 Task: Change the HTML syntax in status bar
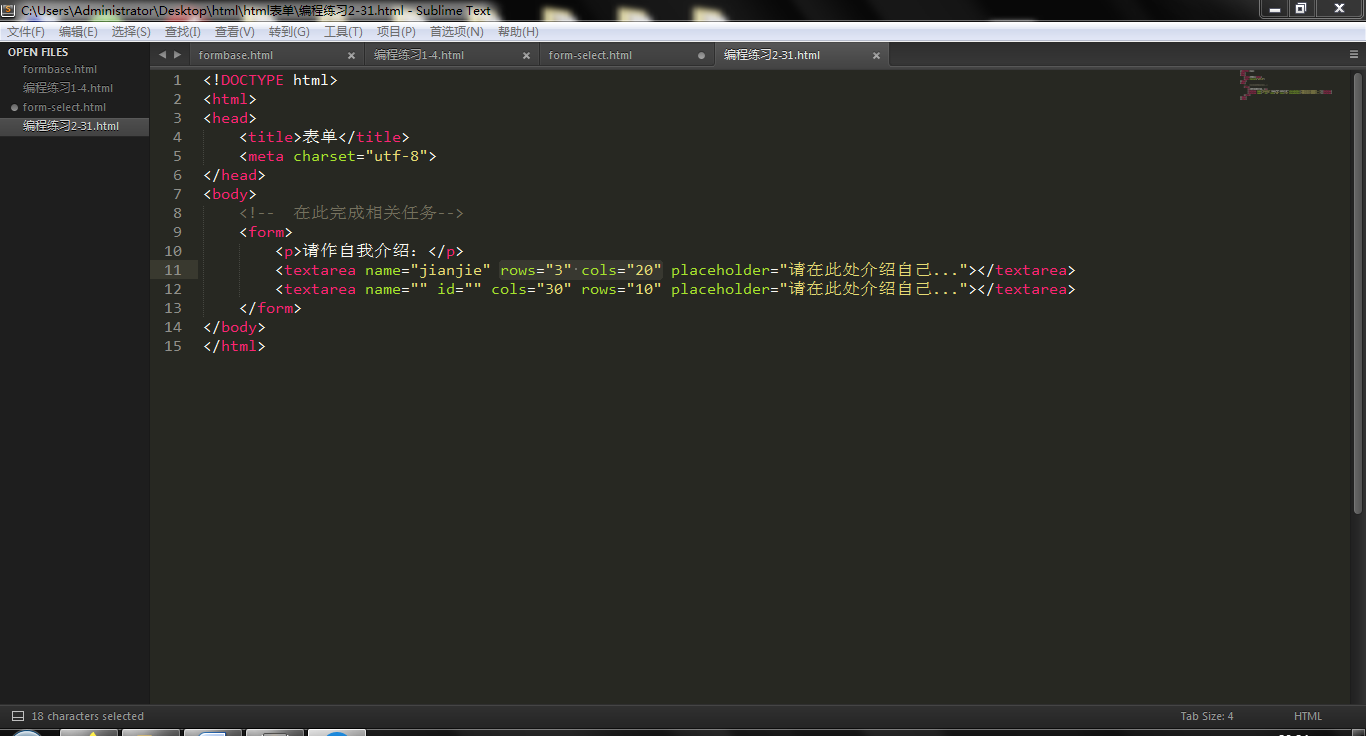[1308, 716]
